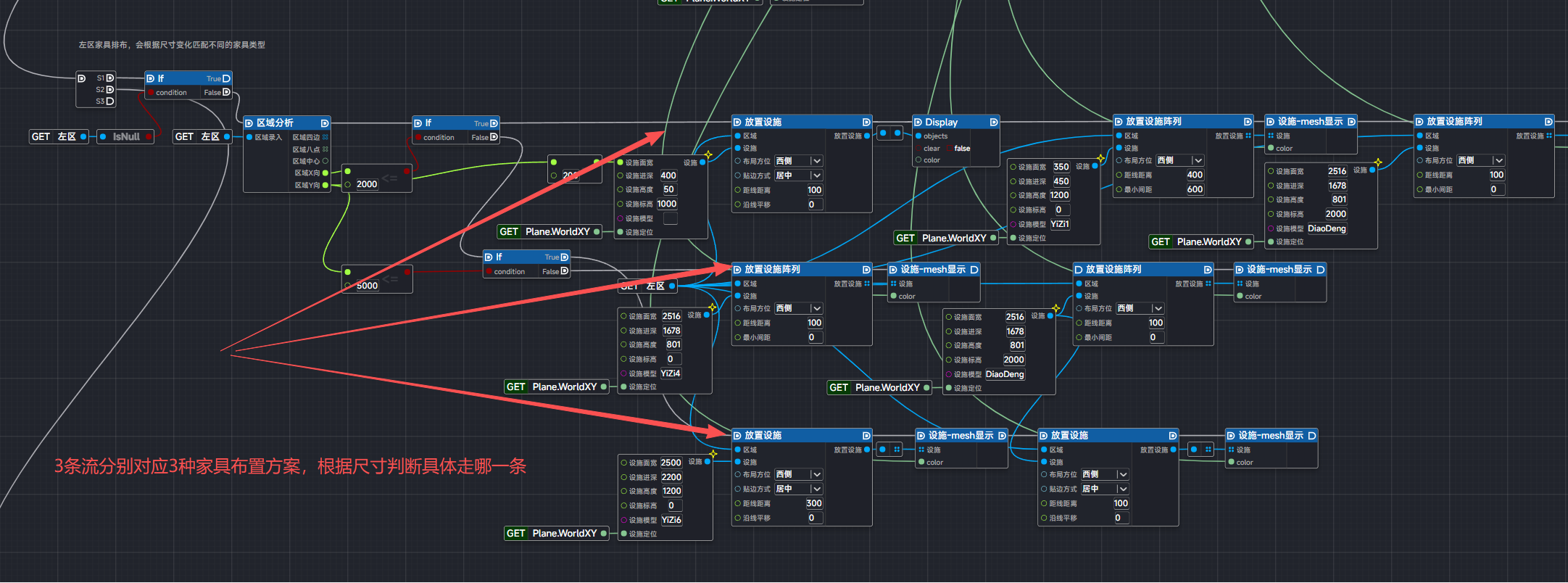This screenshot has width=1568, height=583.
Task: Open 贴边方式 居中 dropdown in top 放置设施 node
Action: point(816,175)
